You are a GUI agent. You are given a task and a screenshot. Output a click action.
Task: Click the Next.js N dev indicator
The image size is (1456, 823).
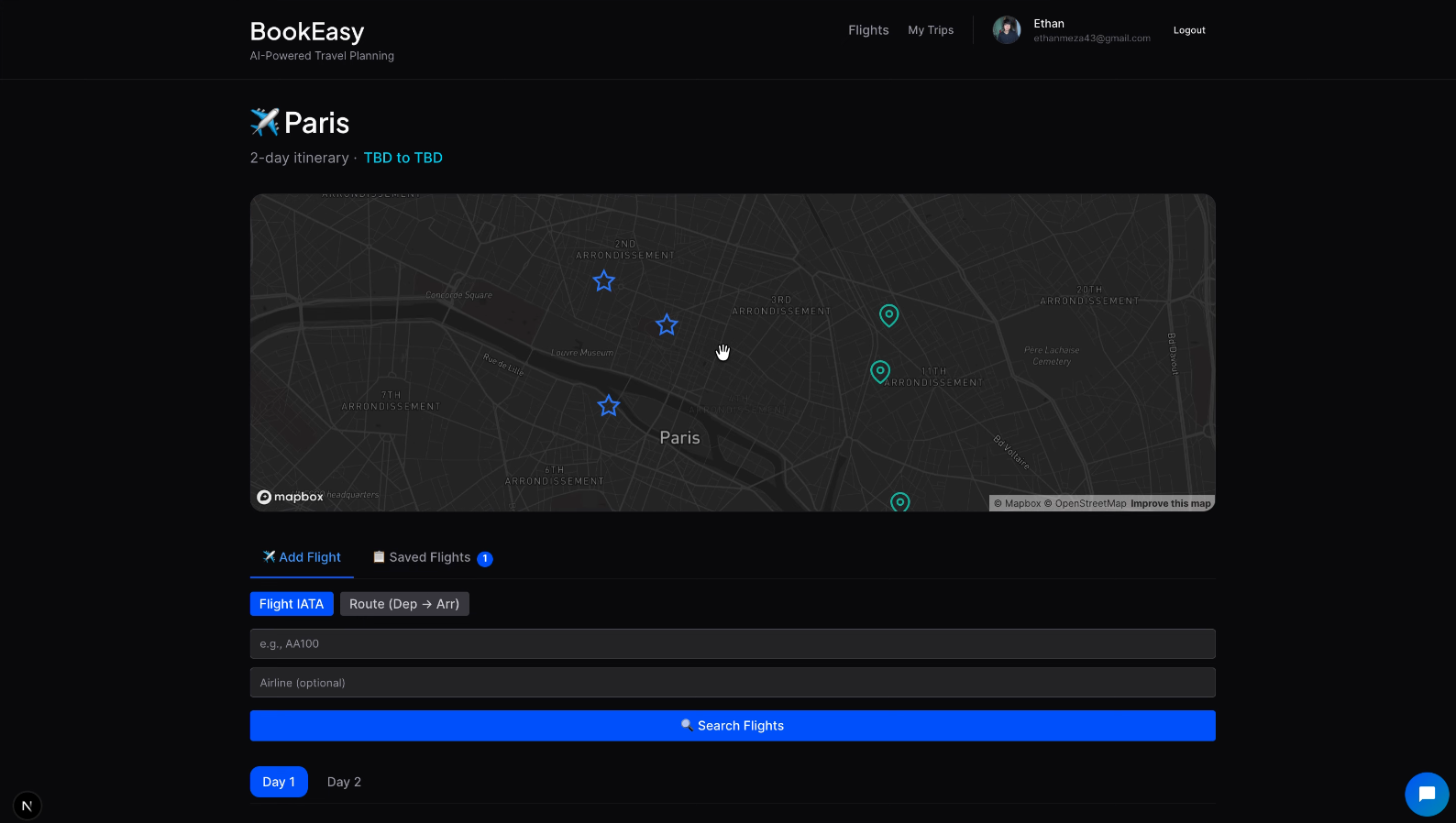[27, 806]
